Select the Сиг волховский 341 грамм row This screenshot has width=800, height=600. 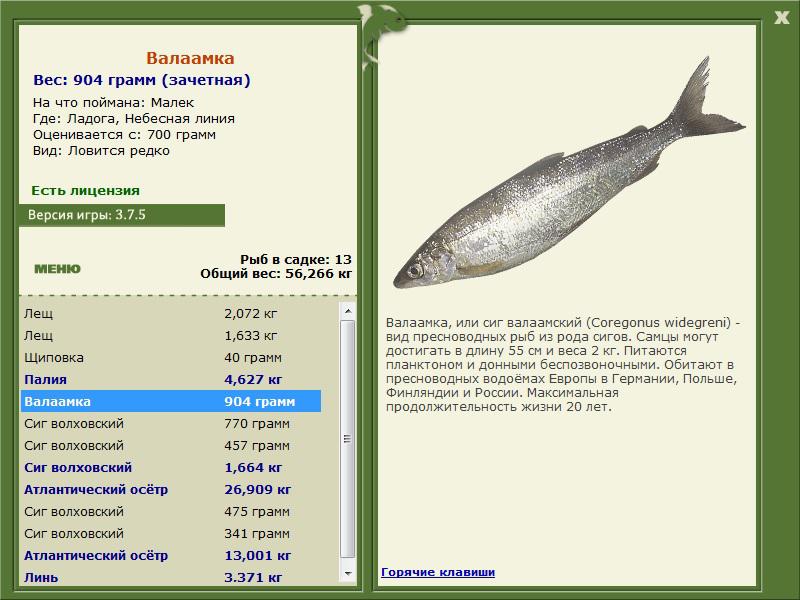[171, 533]
